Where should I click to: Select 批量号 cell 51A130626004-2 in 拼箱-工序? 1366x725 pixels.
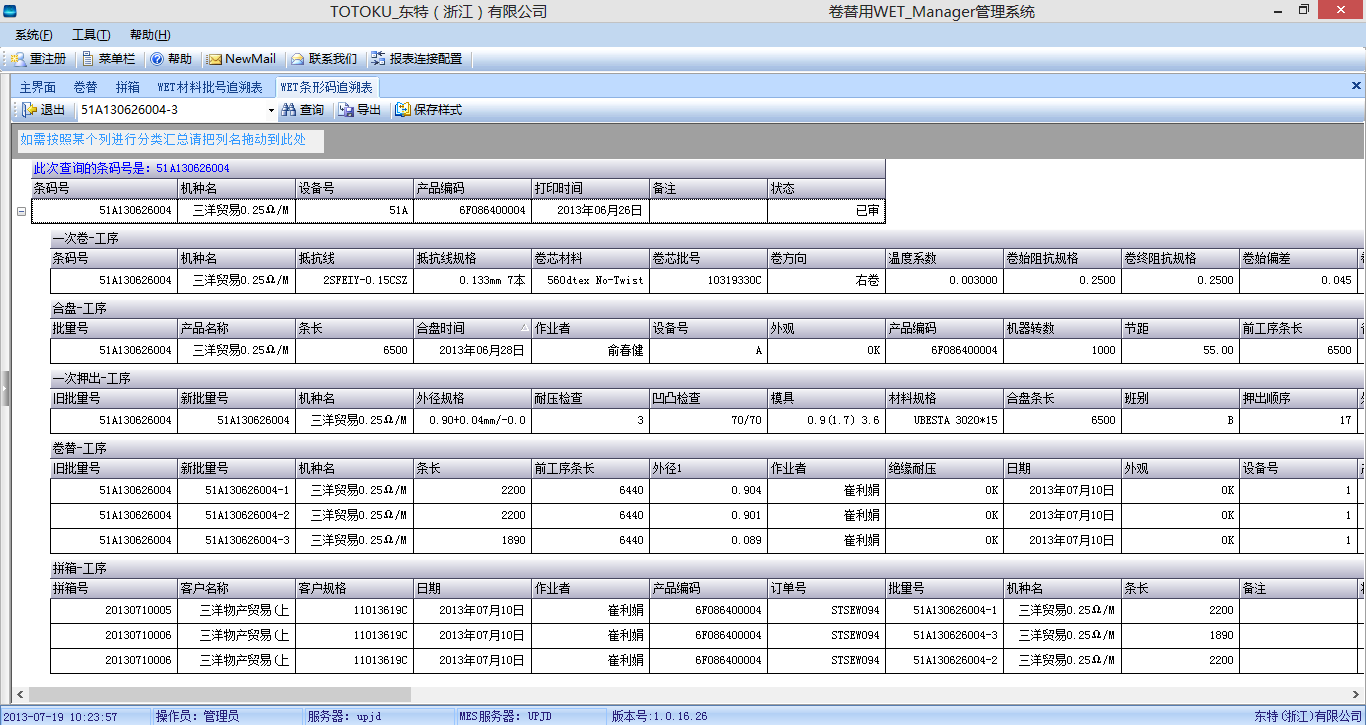[945, 661]
